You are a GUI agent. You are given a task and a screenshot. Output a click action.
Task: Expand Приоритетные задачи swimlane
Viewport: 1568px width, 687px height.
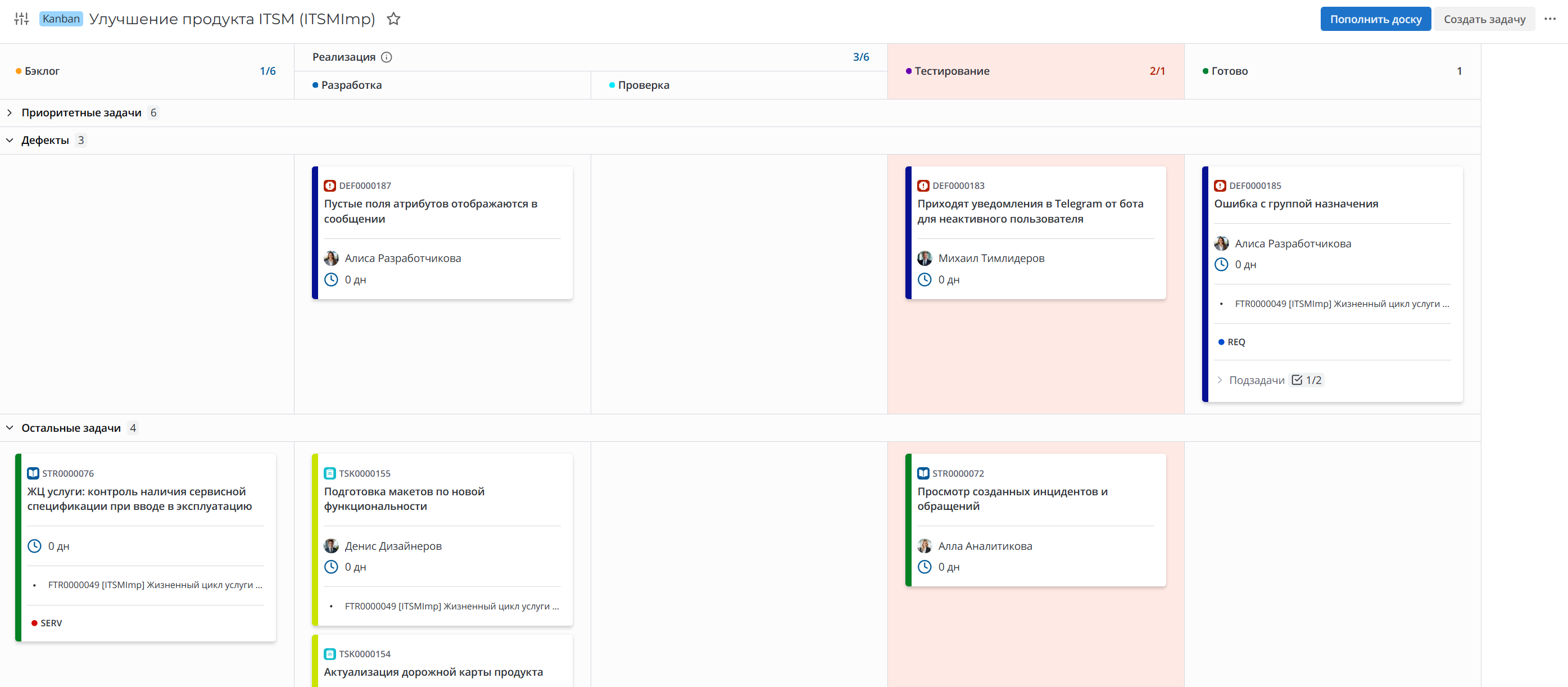[10, 112]
